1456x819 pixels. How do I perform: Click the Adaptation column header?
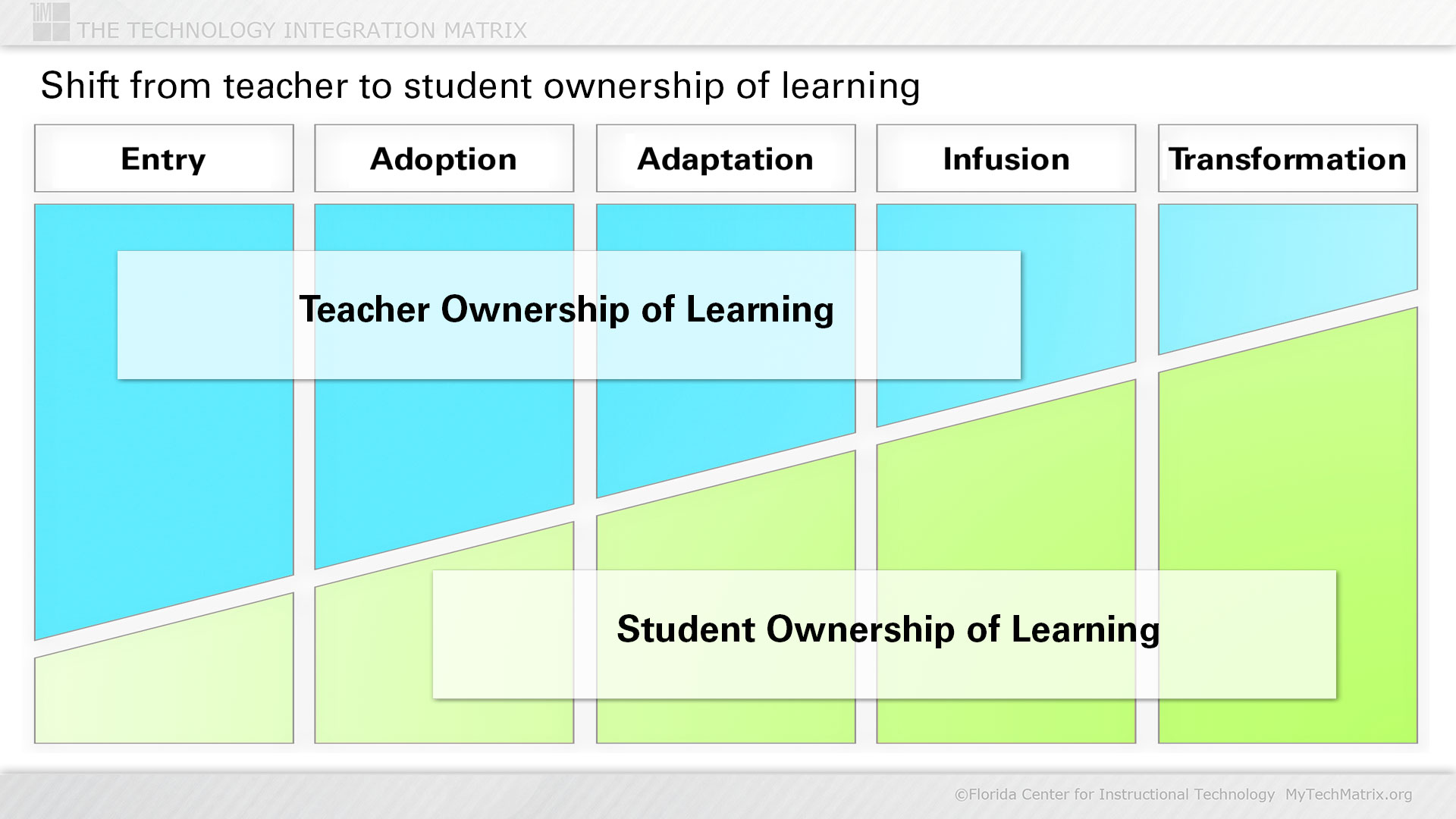(725, 158)
